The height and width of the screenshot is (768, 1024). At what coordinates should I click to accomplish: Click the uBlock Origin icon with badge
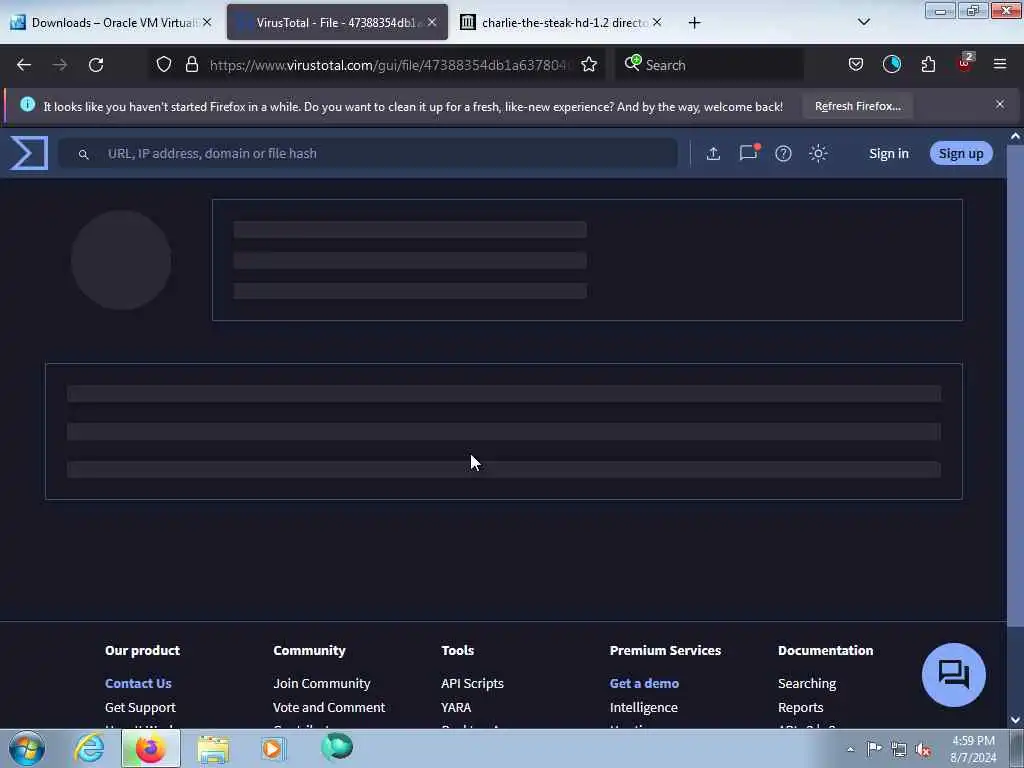[965, 63]
